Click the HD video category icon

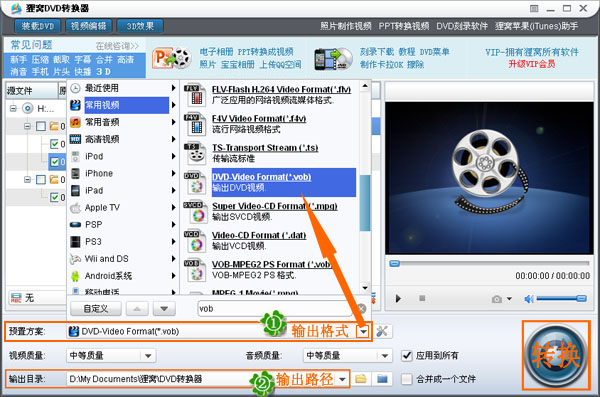pyautogui.click(x=75, y=139)
